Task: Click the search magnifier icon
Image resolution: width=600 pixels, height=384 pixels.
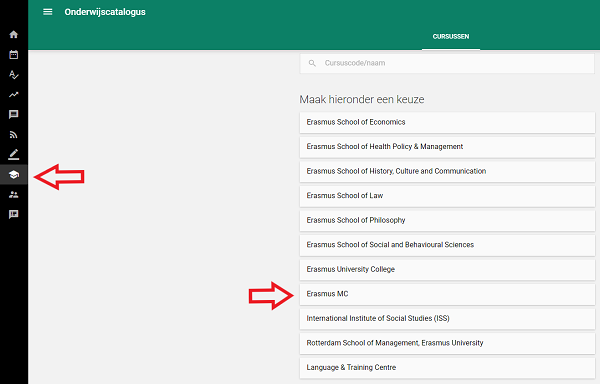Action: (x=312, y=63)
